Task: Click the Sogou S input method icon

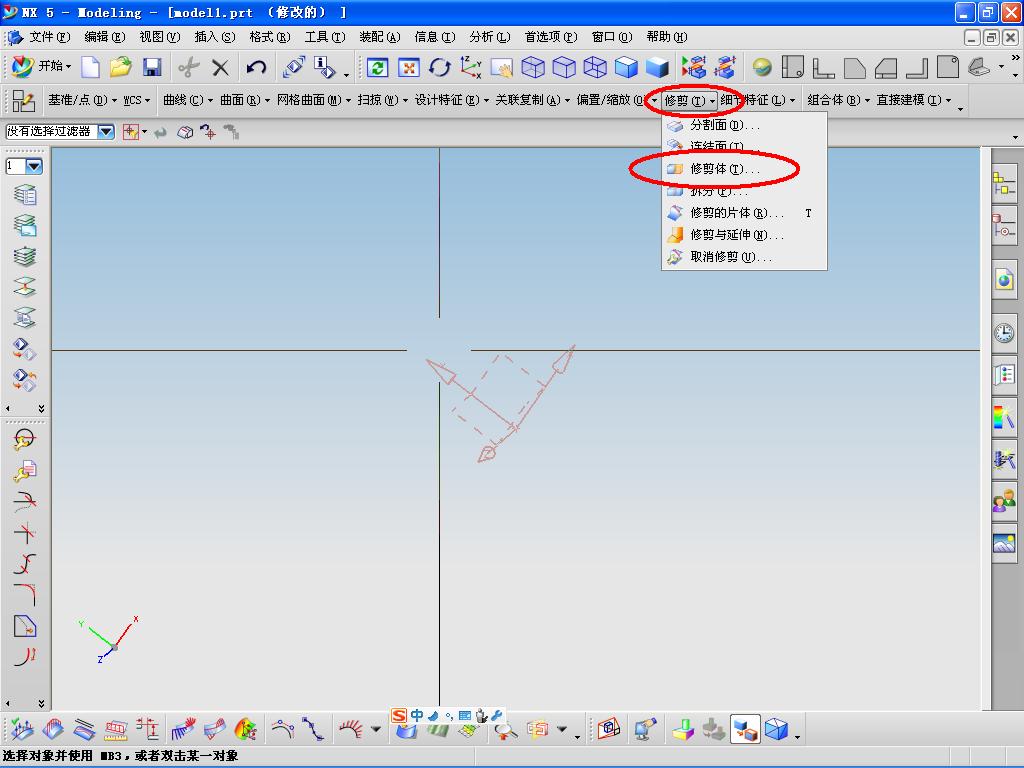Action: point(398,715)
